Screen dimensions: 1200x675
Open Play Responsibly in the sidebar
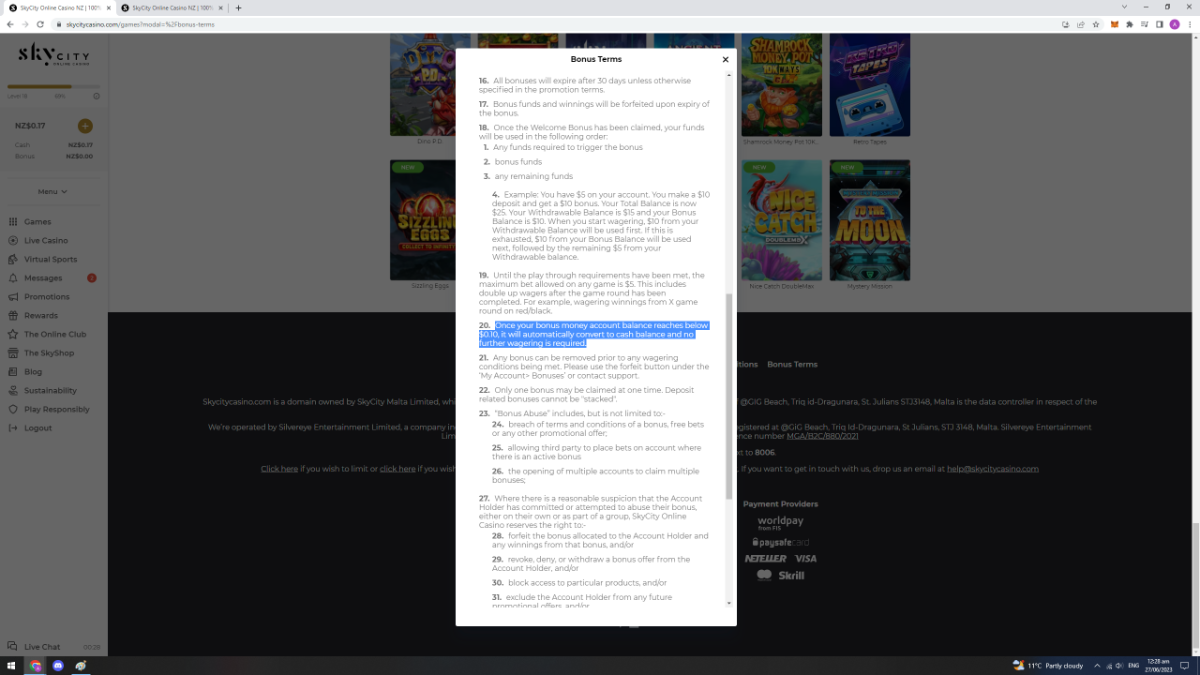coord(55,410)
